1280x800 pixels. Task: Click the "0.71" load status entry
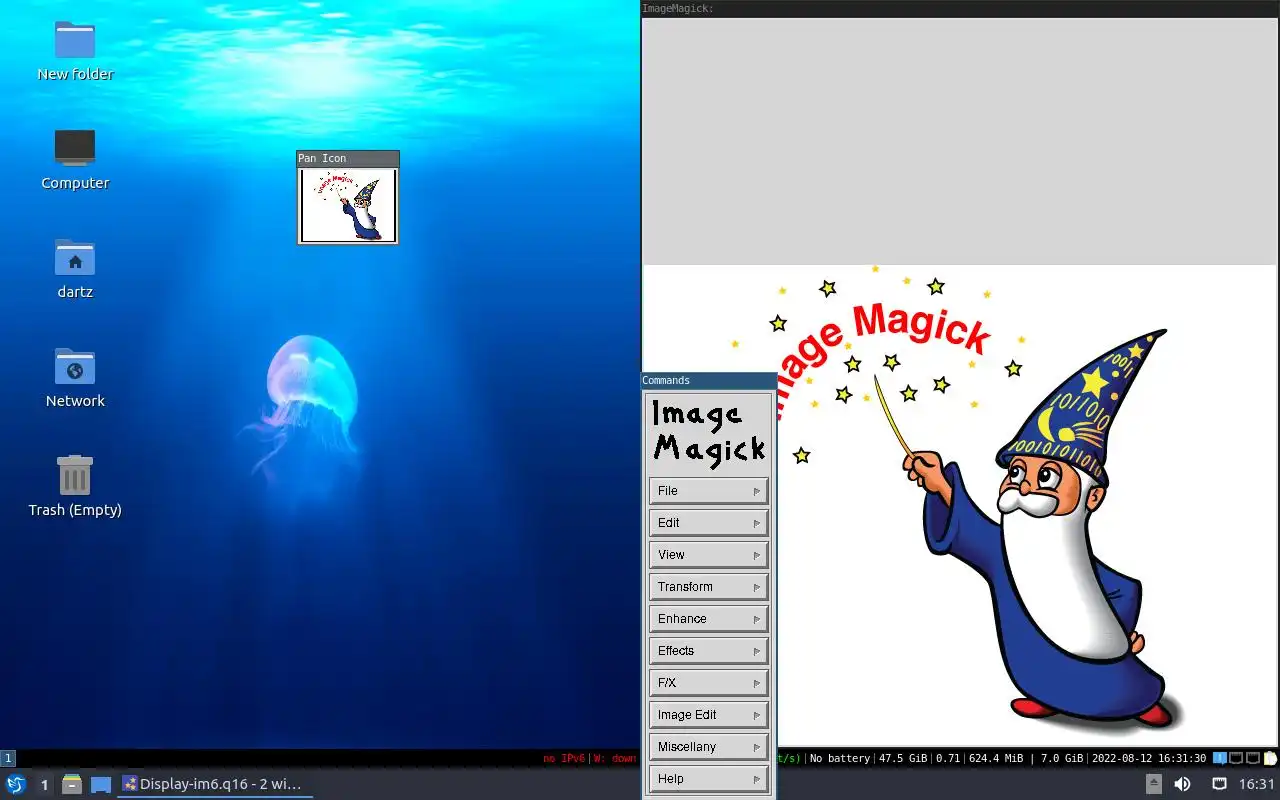coord(948,758)
